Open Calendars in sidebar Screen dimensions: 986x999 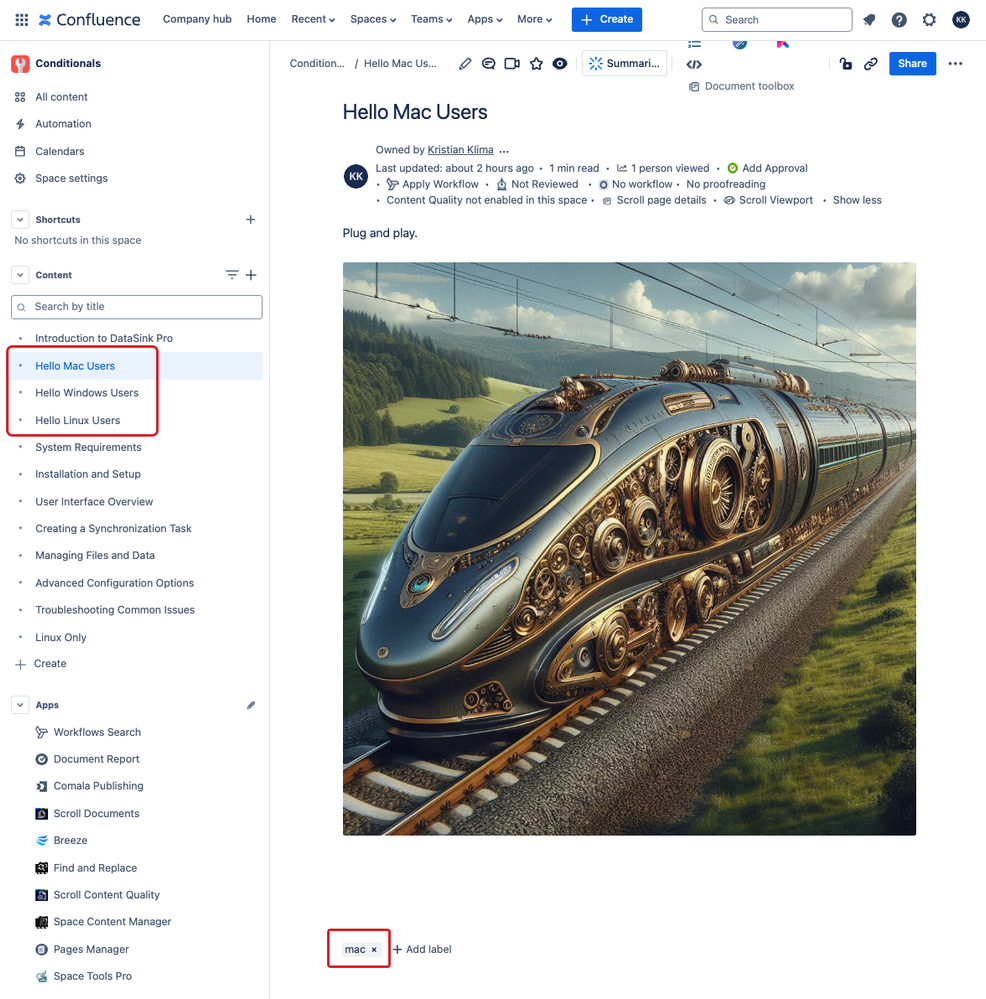click(59, 151)
